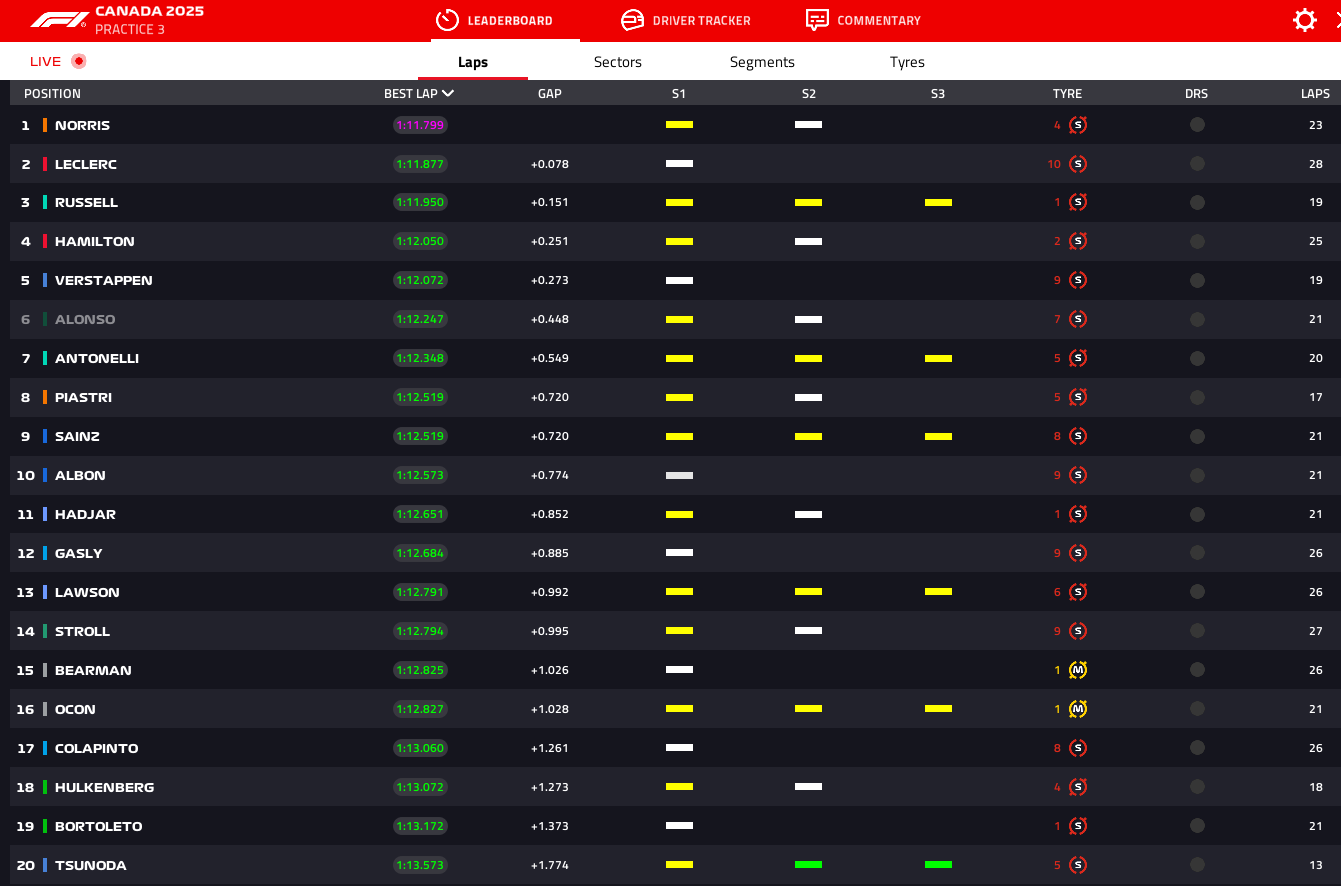Select the Sectors sub-tab

click(618, 62)
